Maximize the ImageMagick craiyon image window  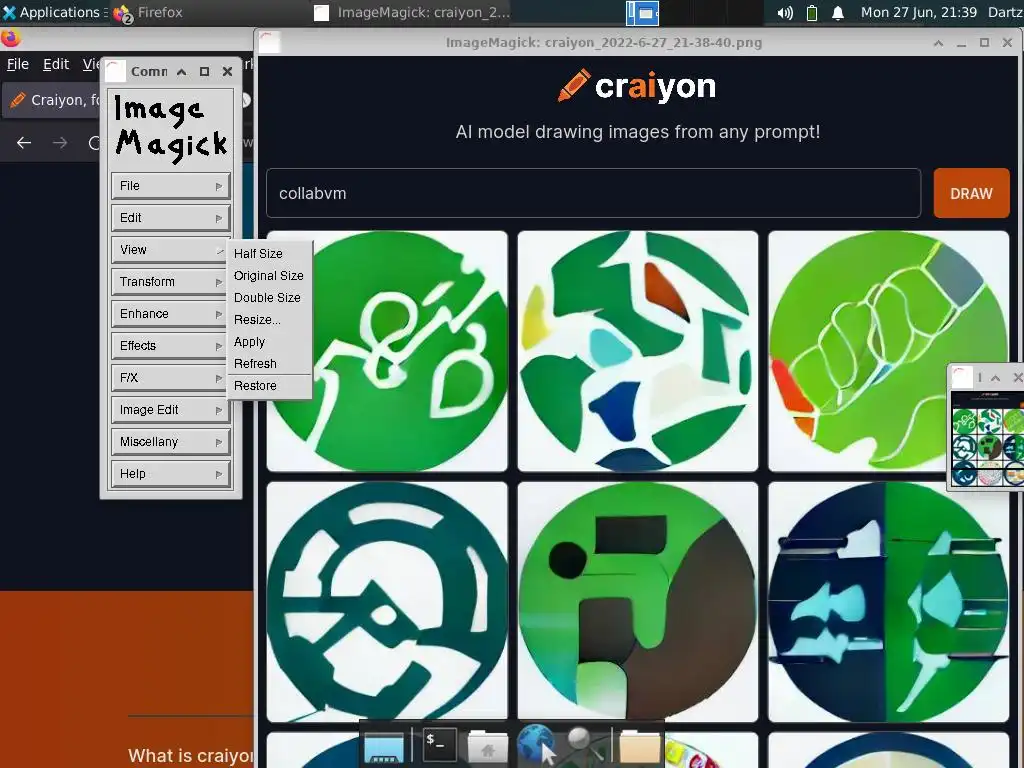coord(984,43)
